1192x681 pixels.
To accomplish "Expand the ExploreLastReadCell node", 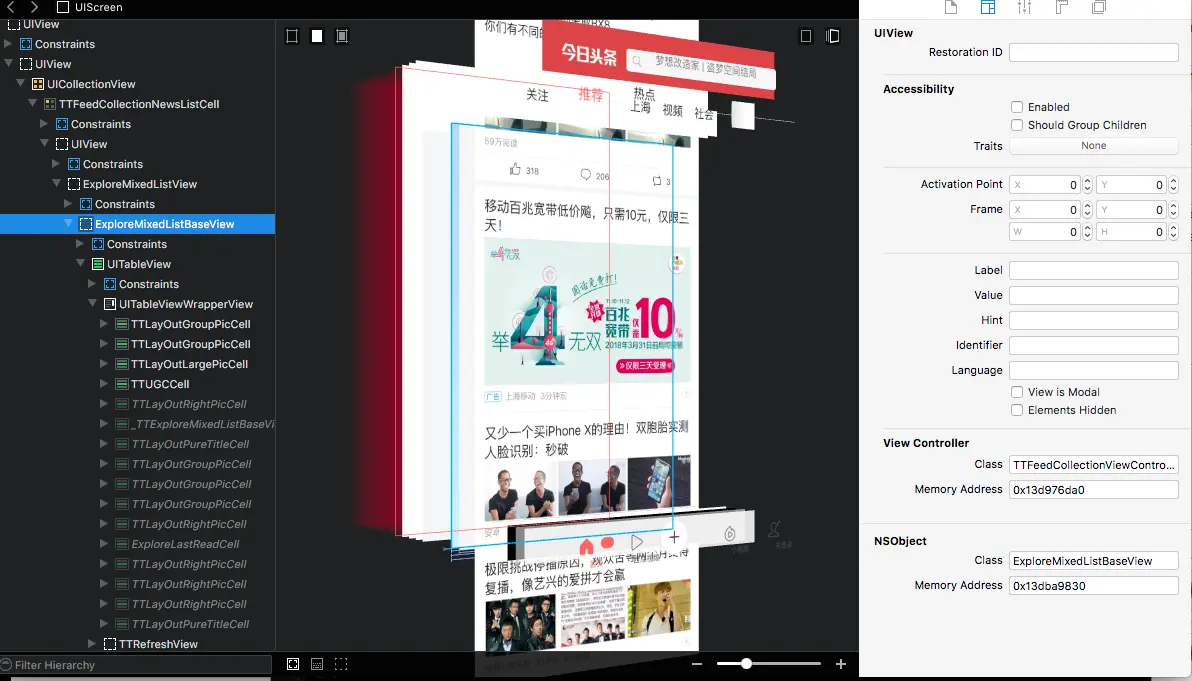I will pos(104,543).
